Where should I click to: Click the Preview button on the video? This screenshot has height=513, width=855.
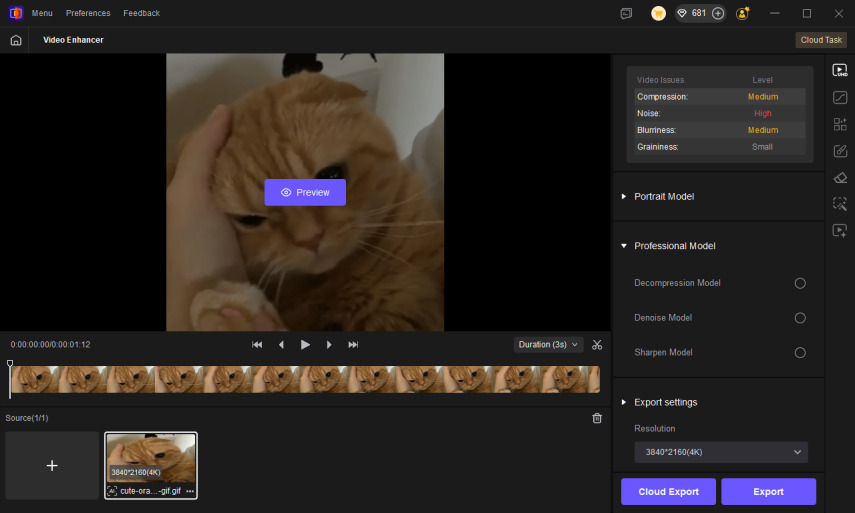(305, 192)
